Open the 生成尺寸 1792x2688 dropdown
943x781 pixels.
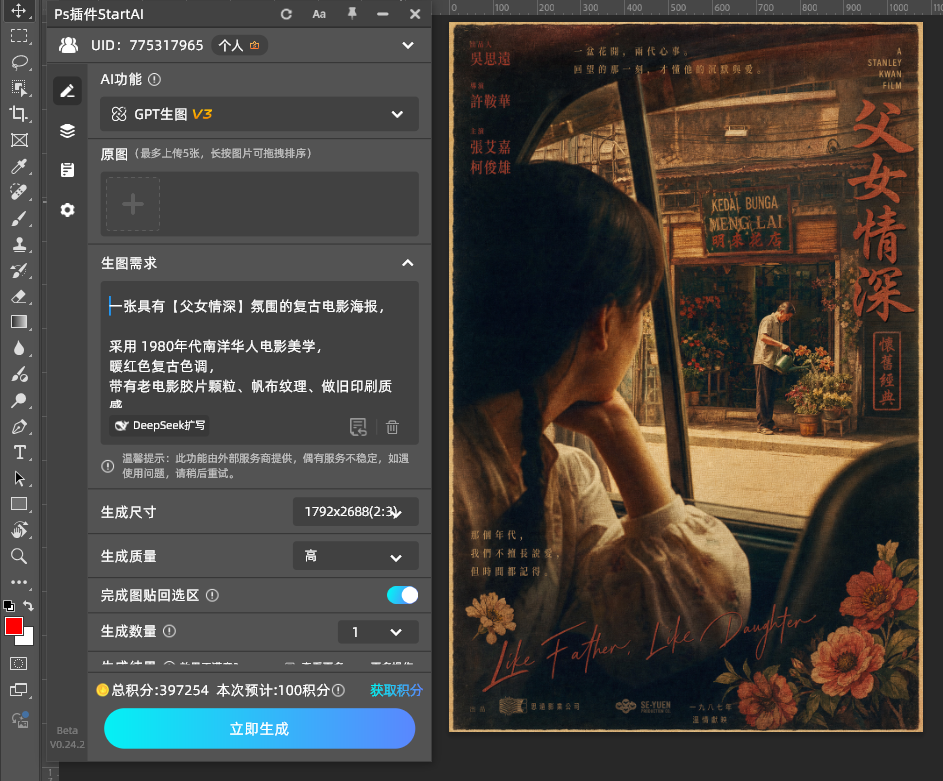point(355,512)
